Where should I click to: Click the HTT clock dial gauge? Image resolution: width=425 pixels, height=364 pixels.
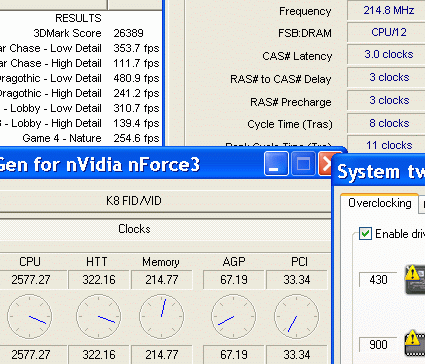(99, 316)
